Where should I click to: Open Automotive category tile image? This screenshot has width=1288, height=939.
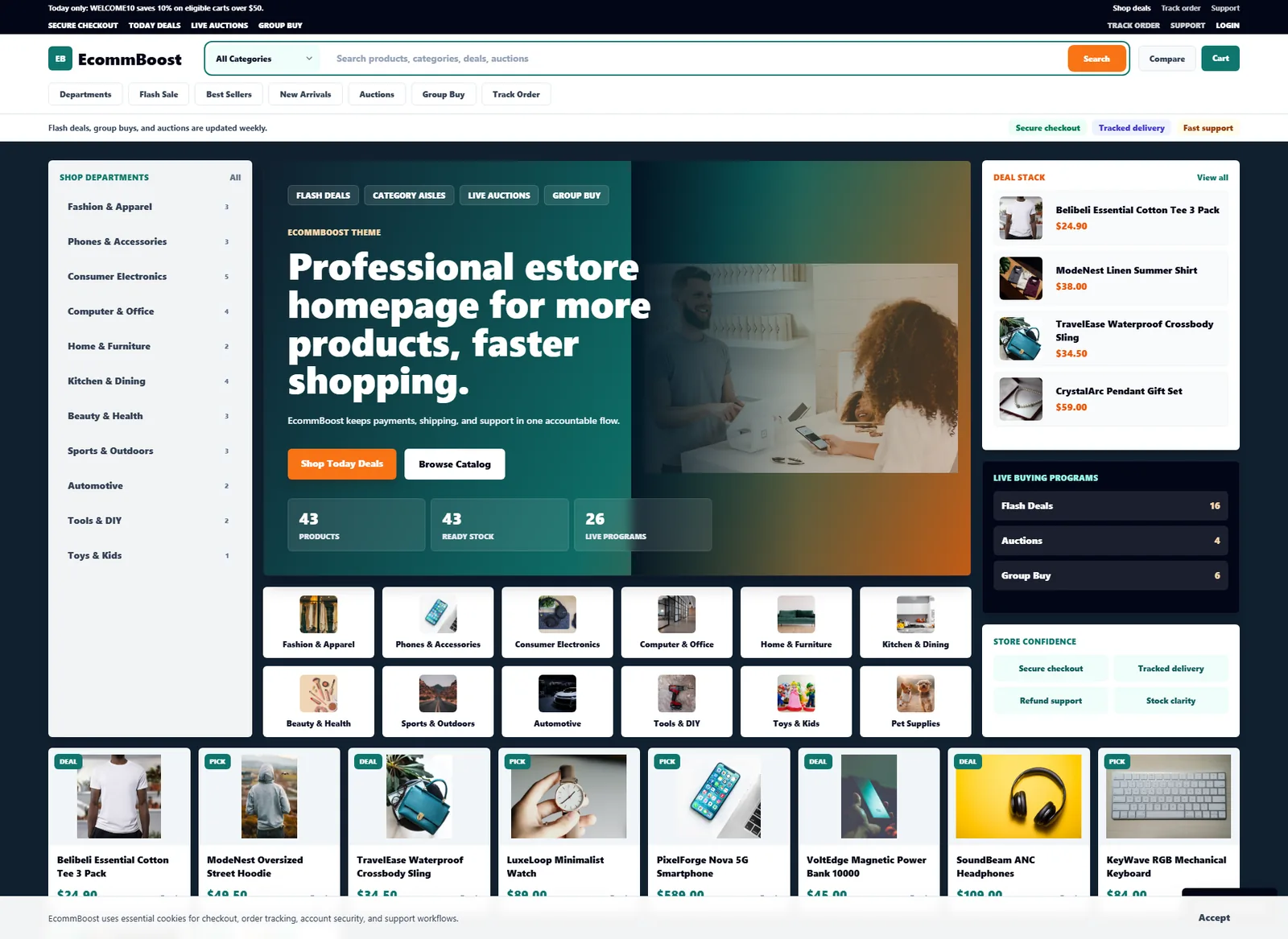[557, 694]
